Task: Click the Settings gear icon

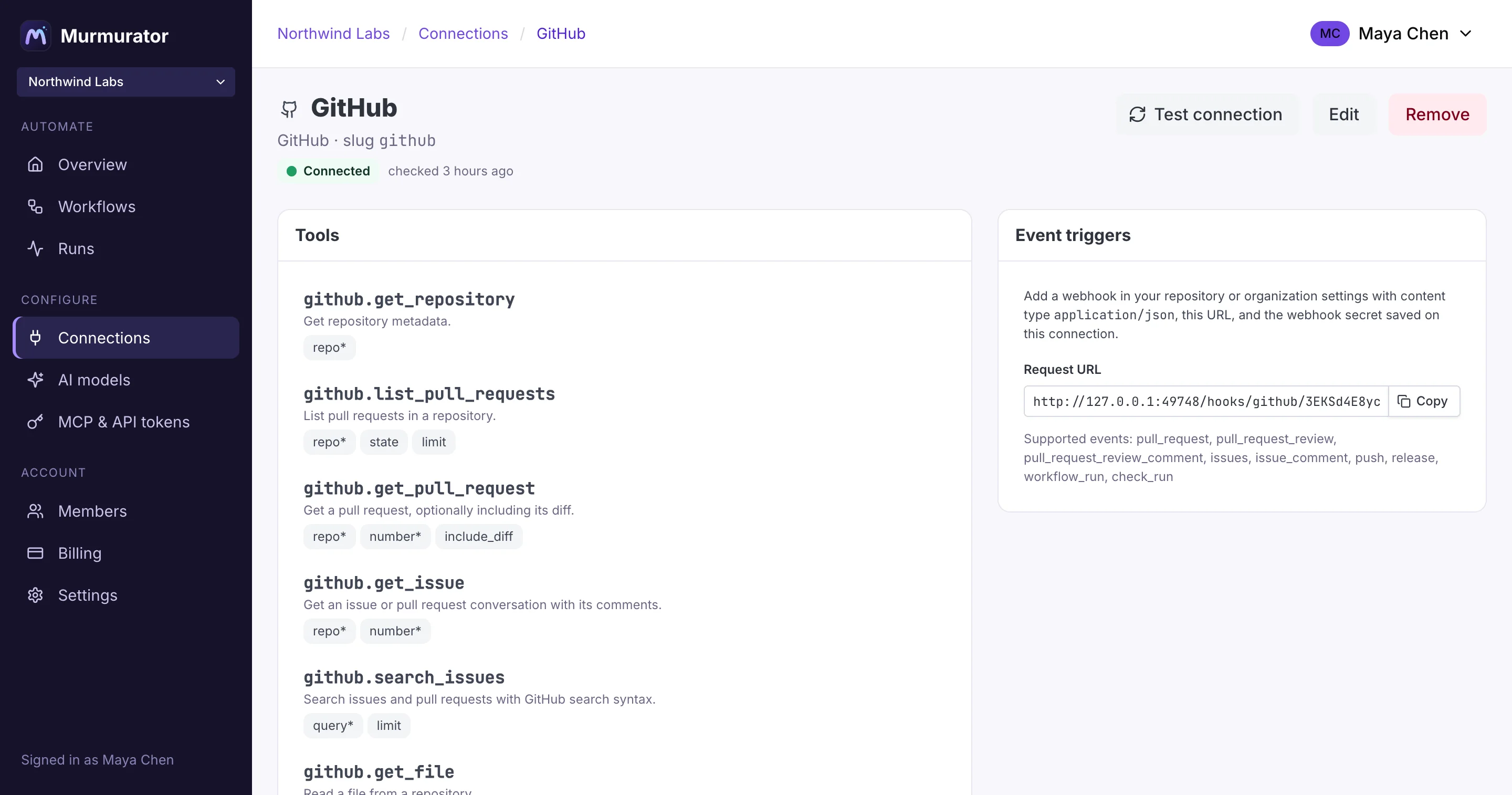Action: (x=35, y=595)
